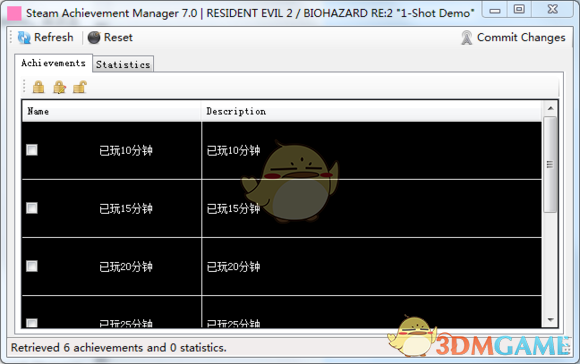Click the Unlock All open-padlock icon
This screenshot has height=364, width=580.
click(80, 87)
